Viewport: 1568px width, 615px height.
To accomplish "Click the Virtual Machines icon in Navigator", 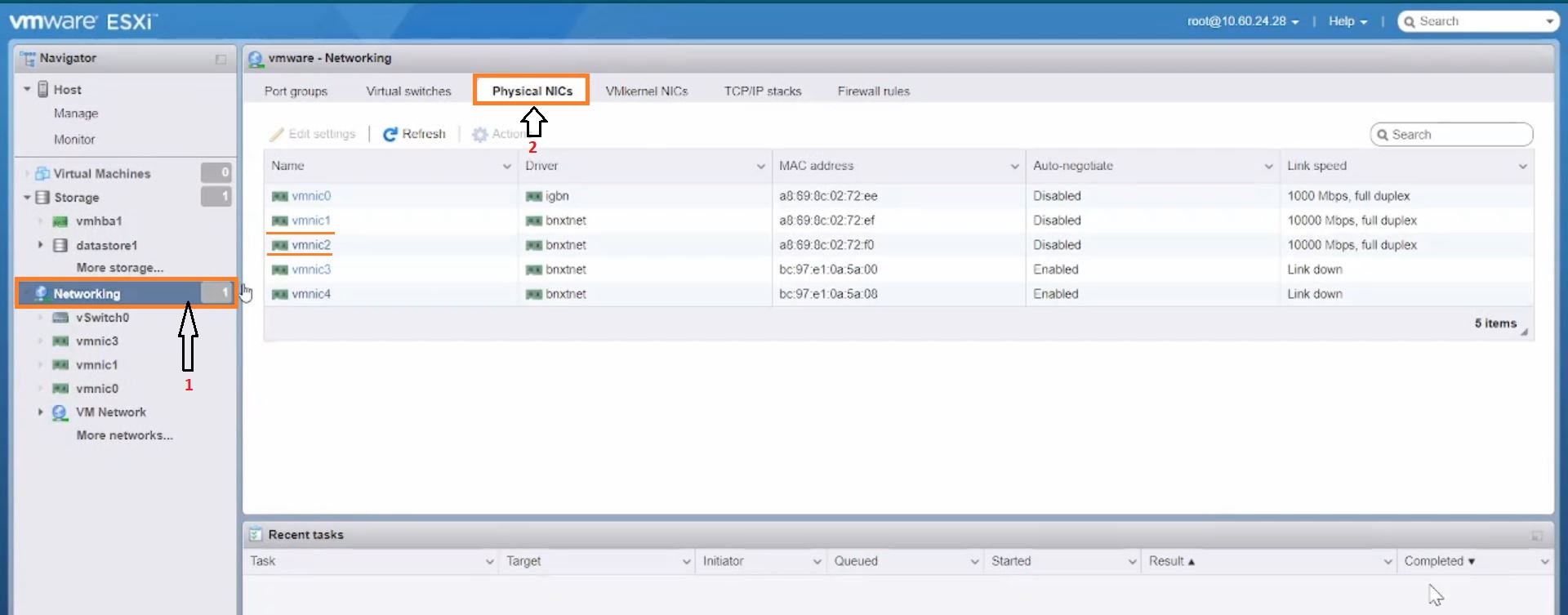I will tap(42, 173).
